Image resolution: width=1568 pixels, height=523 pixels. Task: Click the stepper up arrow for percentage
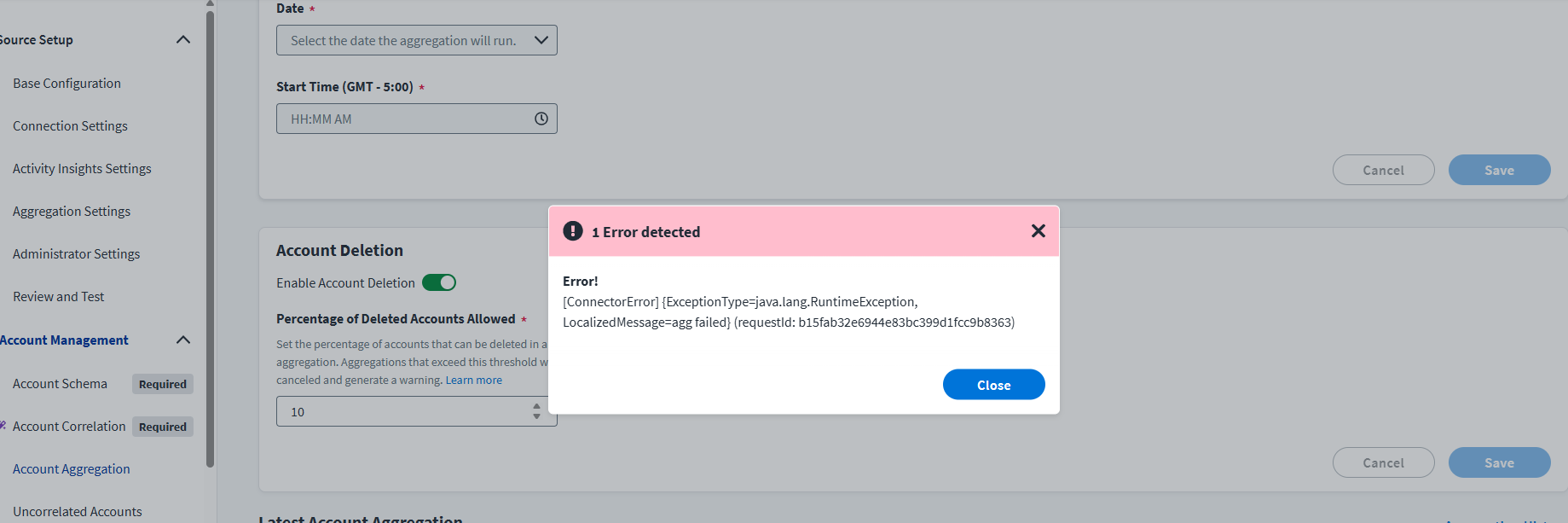536,406
